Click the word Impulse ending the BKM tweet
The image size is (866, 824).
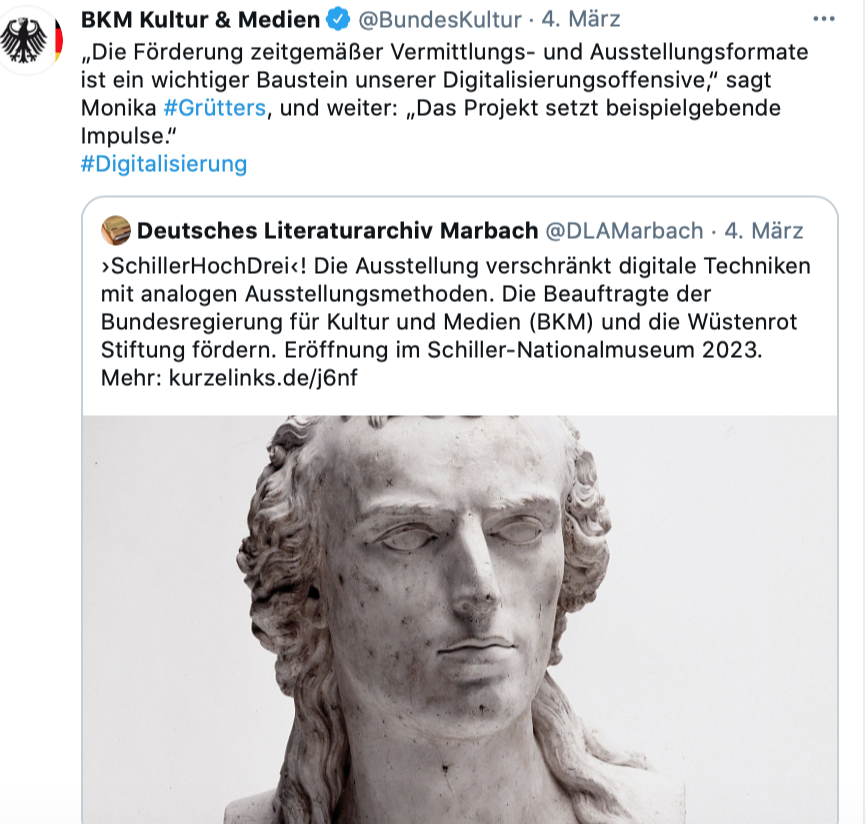click(124, 136)
